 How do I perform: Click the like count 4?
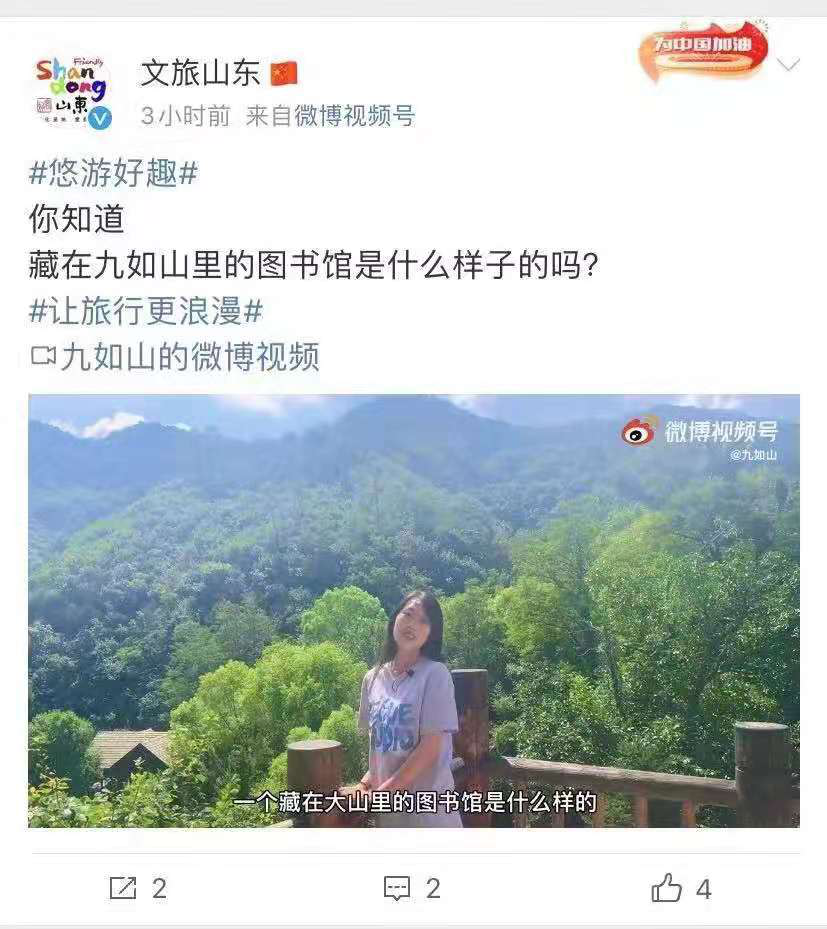tap(703, 889)
